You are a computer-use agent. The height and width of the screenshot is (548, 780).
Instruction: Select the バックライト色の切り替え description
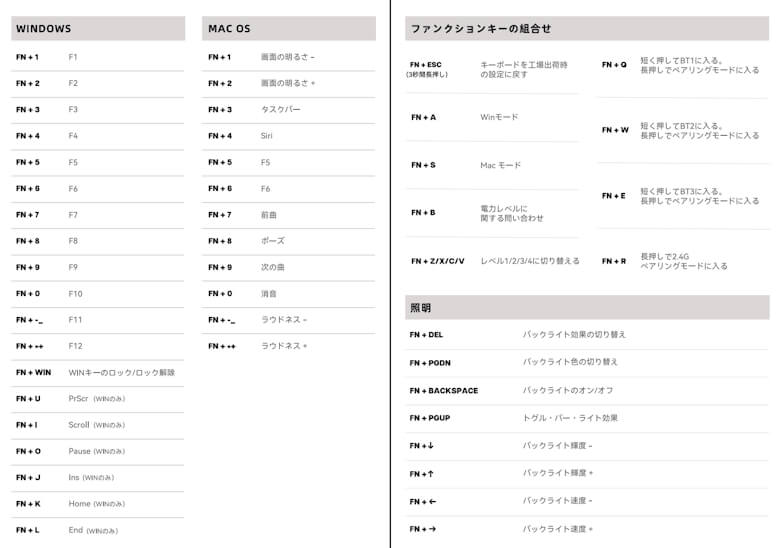point(570,362)
